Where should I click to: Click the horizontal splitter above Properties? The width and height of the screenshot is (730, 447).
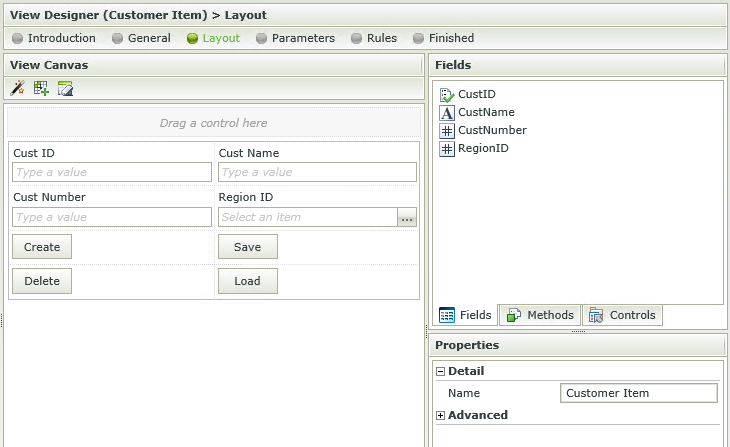pyautogui.click(x=578, y=332)
